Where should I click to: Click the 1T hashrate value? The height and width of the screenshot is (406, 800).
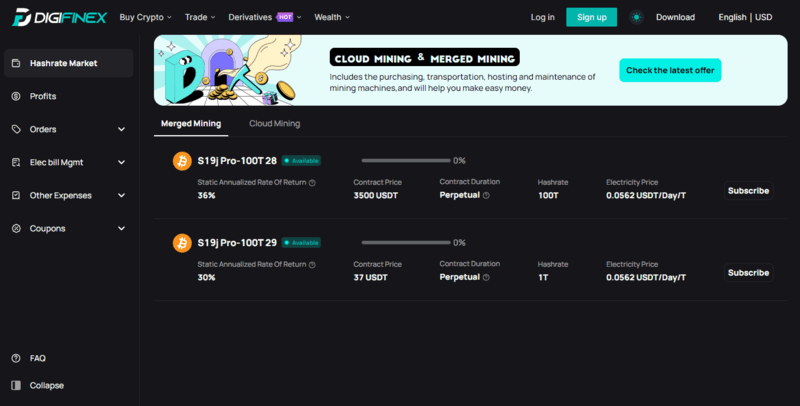click(543, 277)
